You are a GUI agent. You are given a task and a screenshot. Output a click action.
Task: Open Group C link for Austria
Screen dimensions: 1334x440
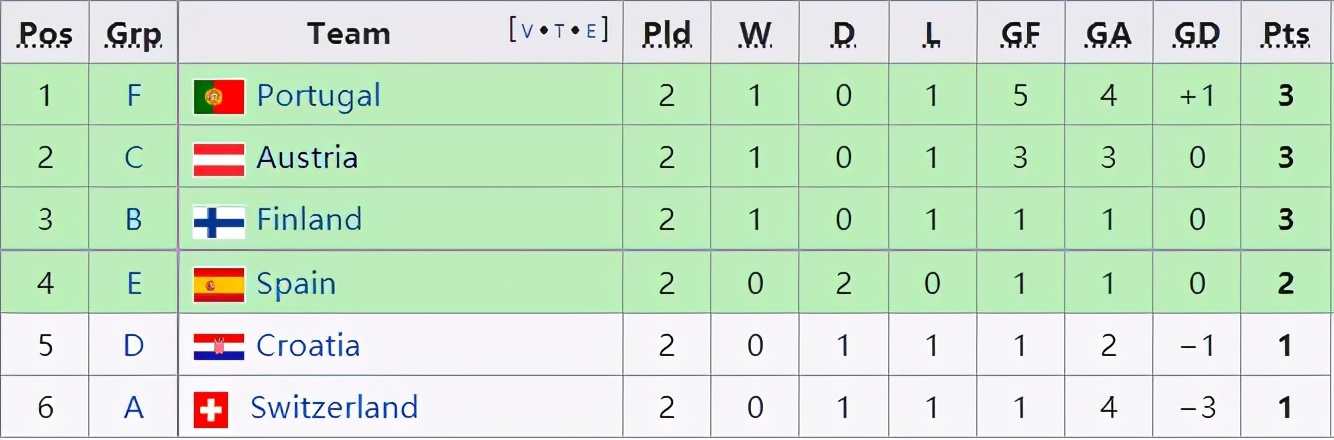[x=134, y=158]
